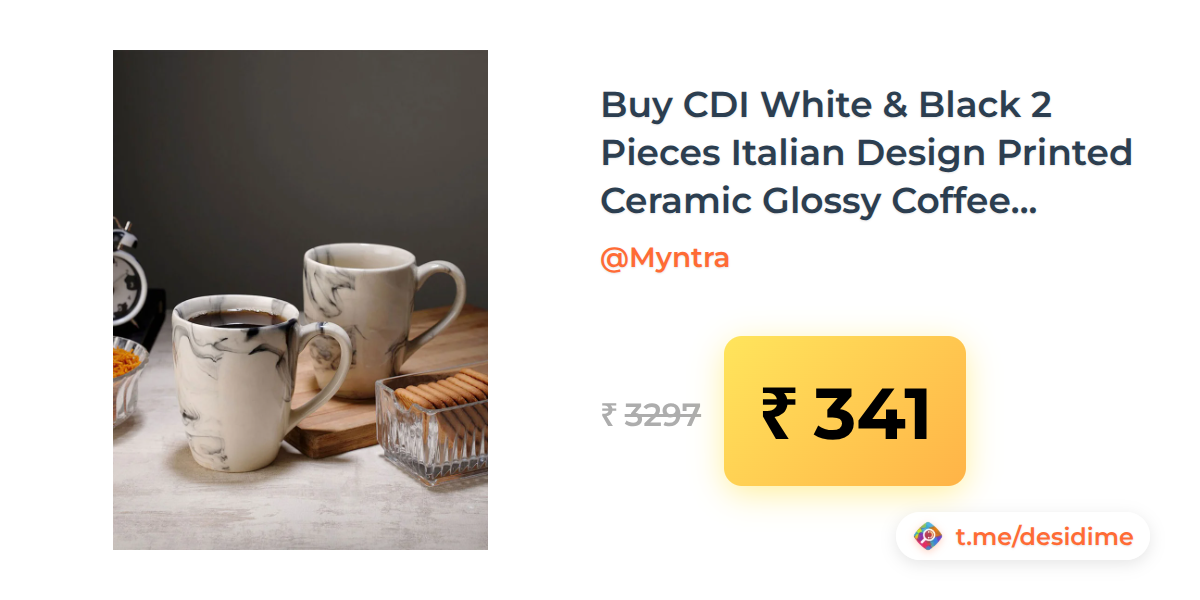The width and height of the screenshot is (1200, 600).
Task: Click the grey rupee symbol beside 3297
Action: (x=608, y=414)
